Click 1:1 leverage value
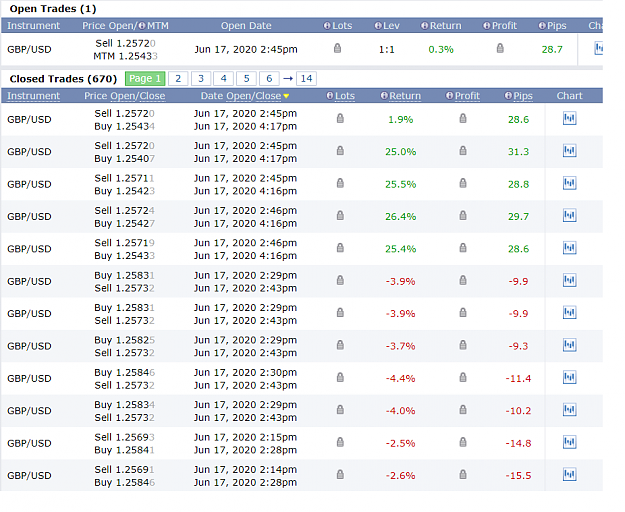The height and width of the screenshot is (512, 625). point(386,49)
